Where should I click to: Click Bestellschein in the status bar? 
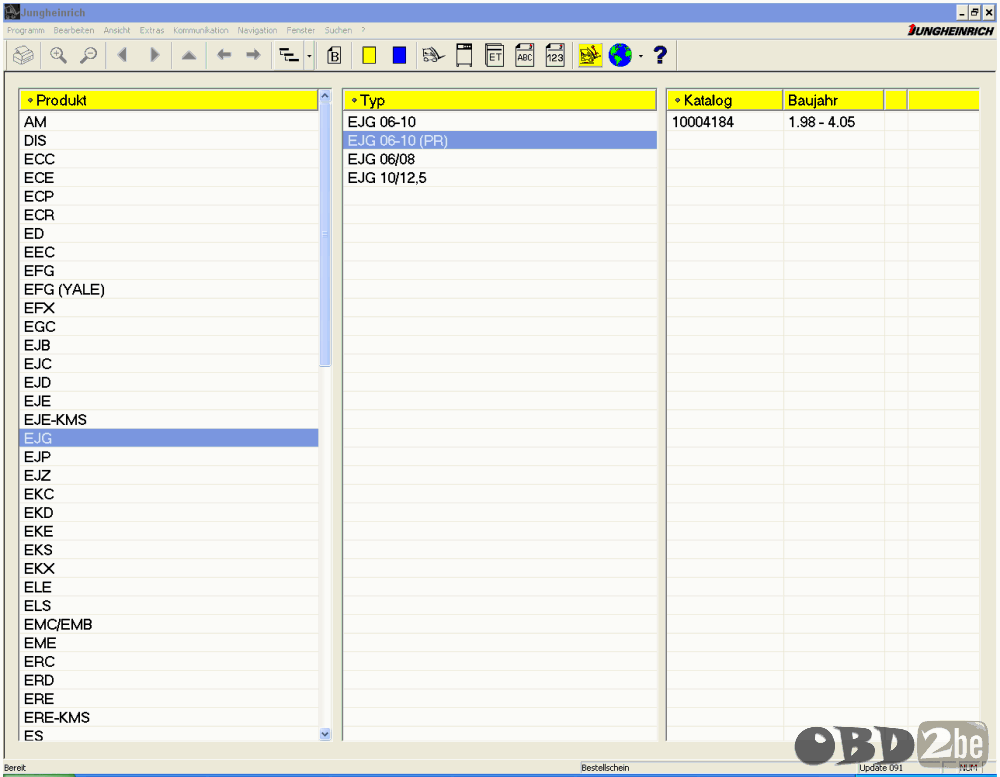(605, 768)
